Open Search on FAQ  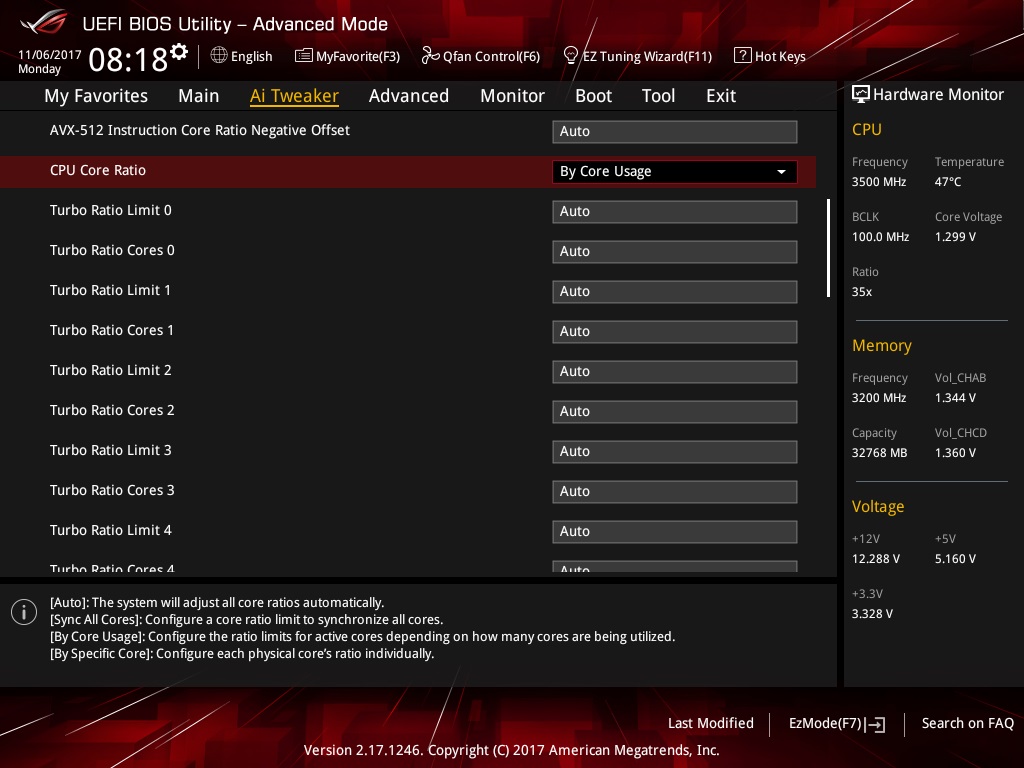pyautogui.click(x=967, y=724)
